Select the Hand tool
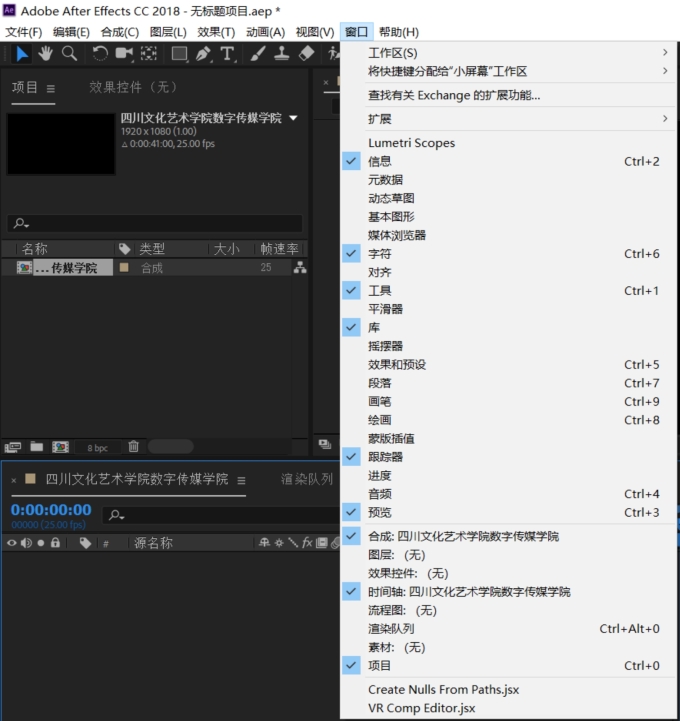Screen dimensions: 680x721 (x=45, y=54)
